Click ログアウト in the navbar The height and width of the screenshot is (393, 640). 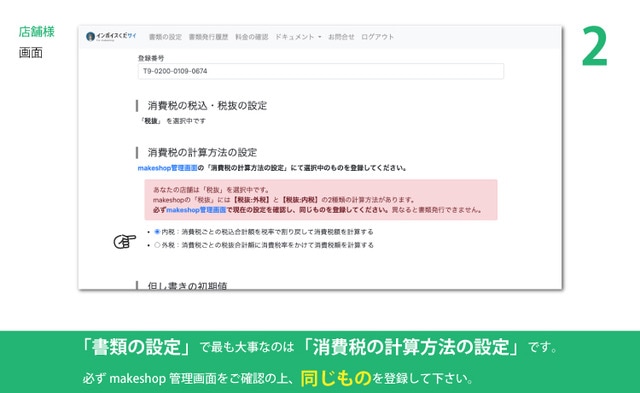click(x=378, y=37)
